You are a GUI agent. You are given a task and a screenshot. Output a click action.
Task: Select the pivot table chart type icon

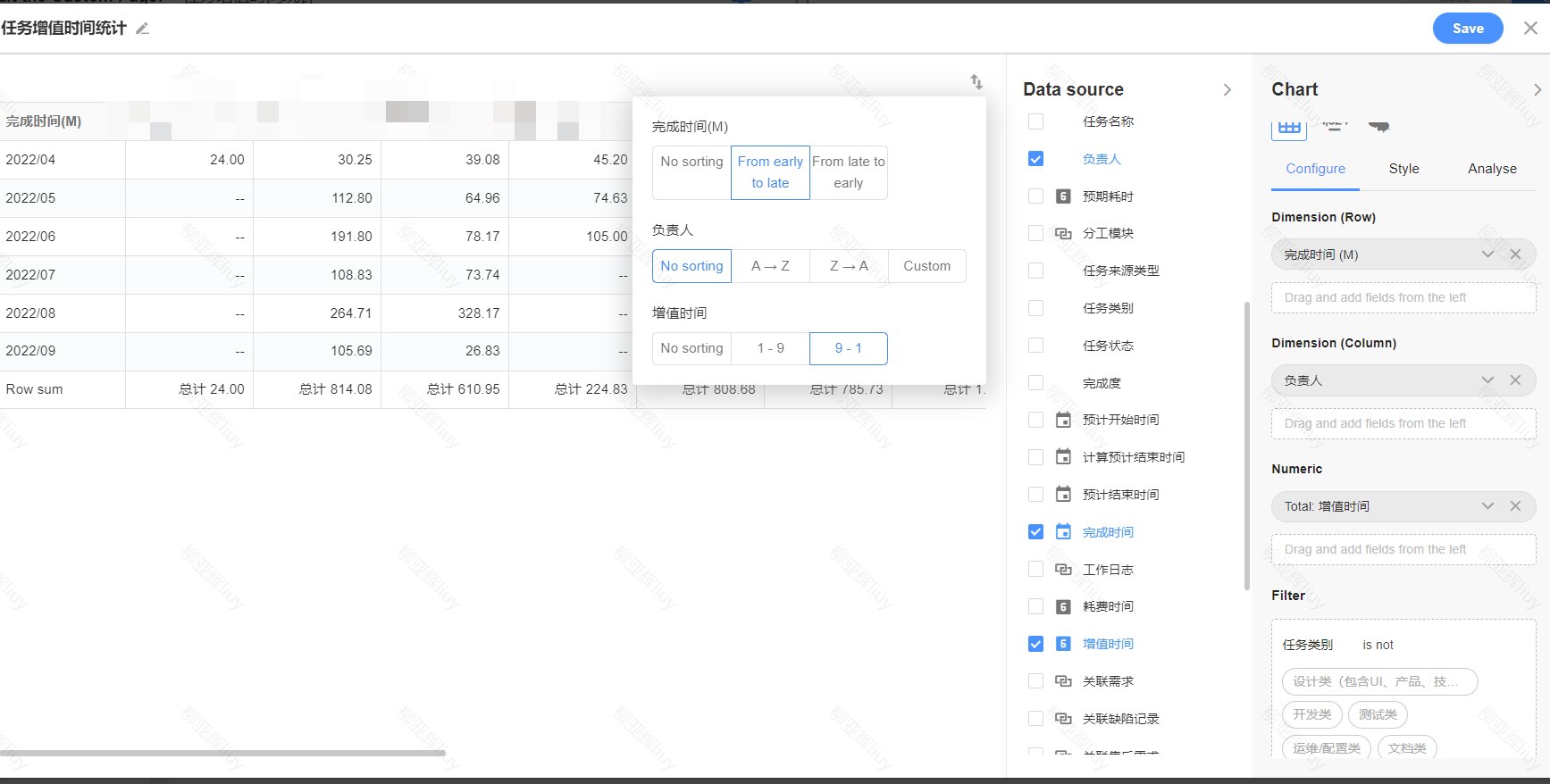click(1288, 128)
